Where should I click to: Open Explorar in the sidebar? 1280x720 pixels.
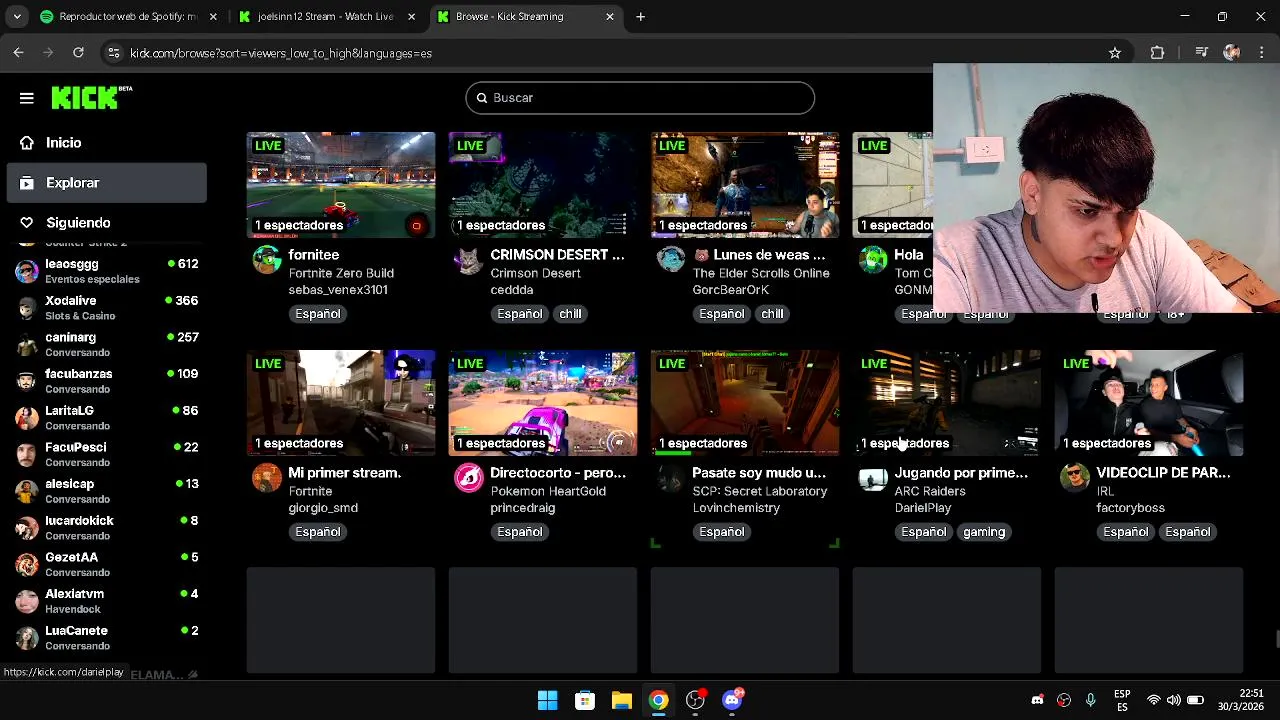click(107, 183)
